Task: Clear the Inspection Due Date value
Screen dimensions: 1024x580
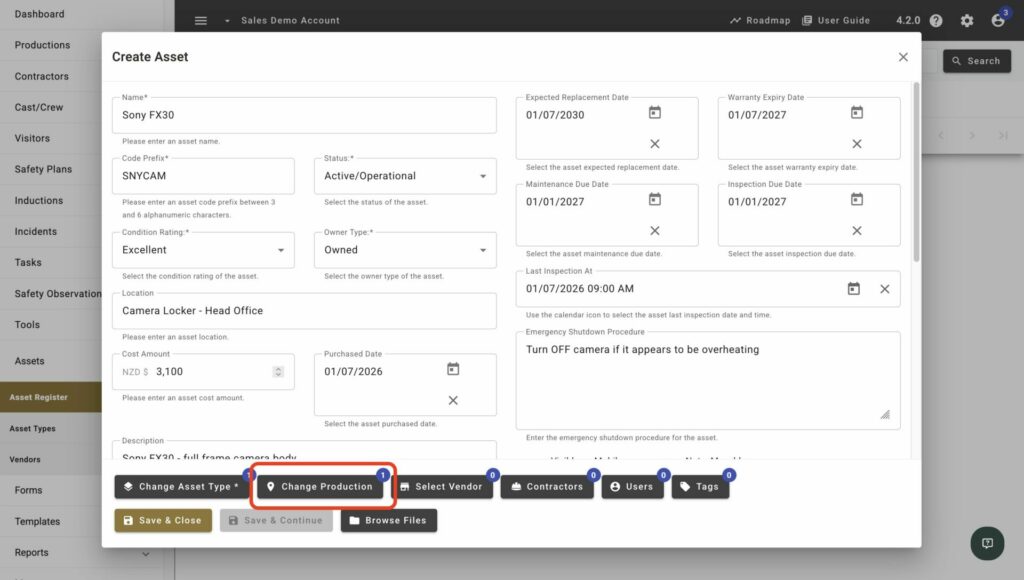Action: 857,231
